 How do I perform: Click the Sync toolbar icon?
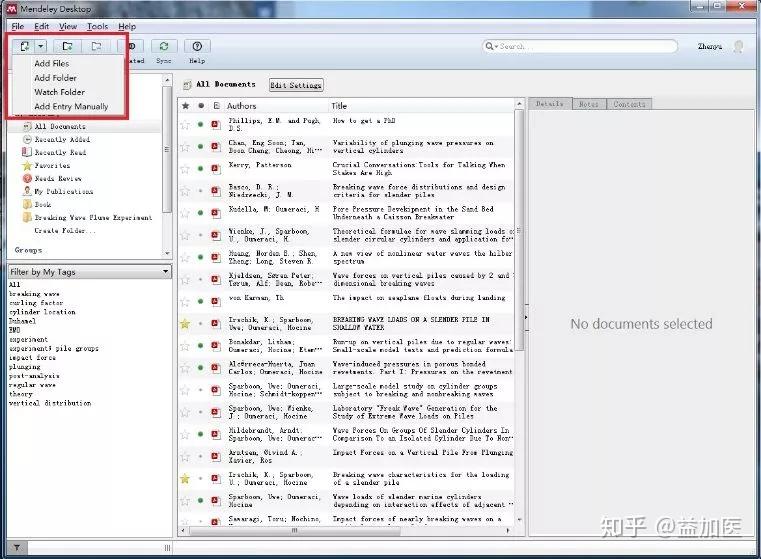coord(164,46)
